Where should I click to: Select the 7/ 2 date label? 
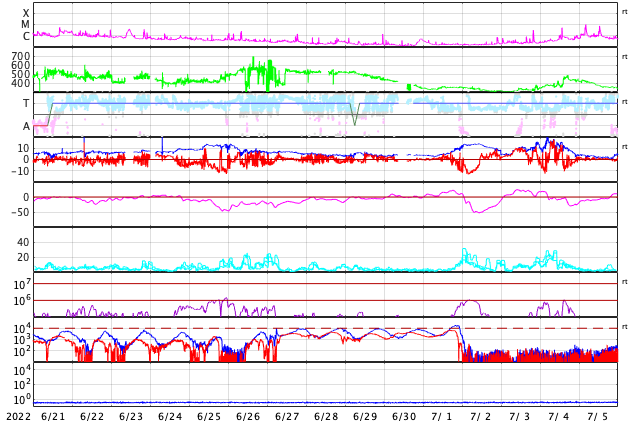[x=481, y=416]
